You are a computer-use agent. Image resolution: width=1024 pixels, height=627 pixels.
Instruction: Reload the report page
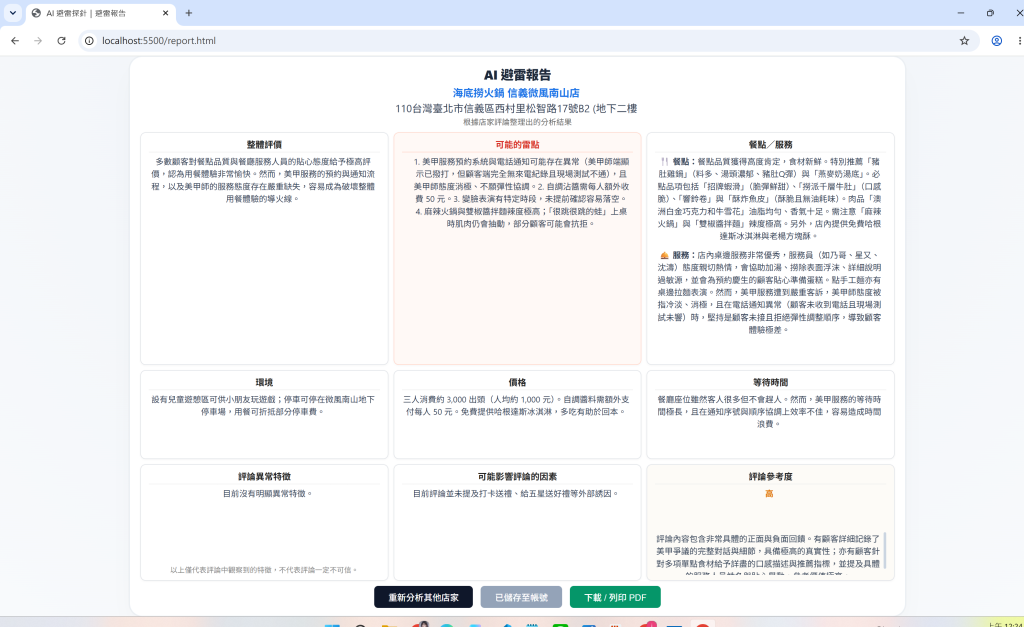coord(61,40)
